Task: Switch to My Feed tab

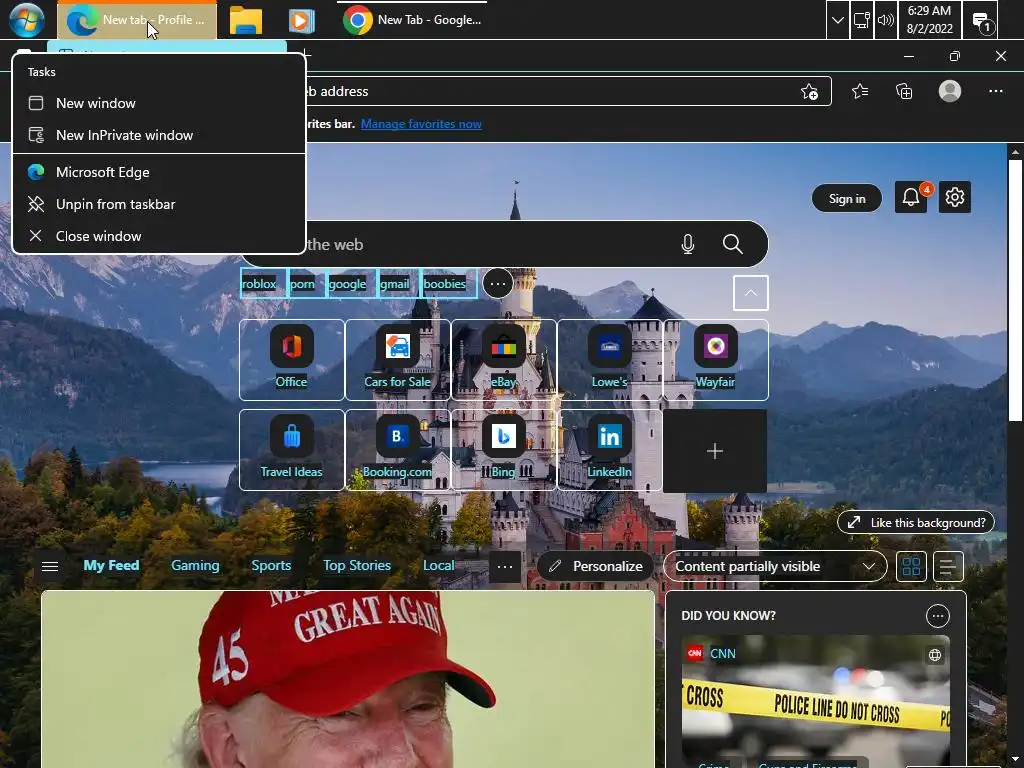Action: click(112, 566)
